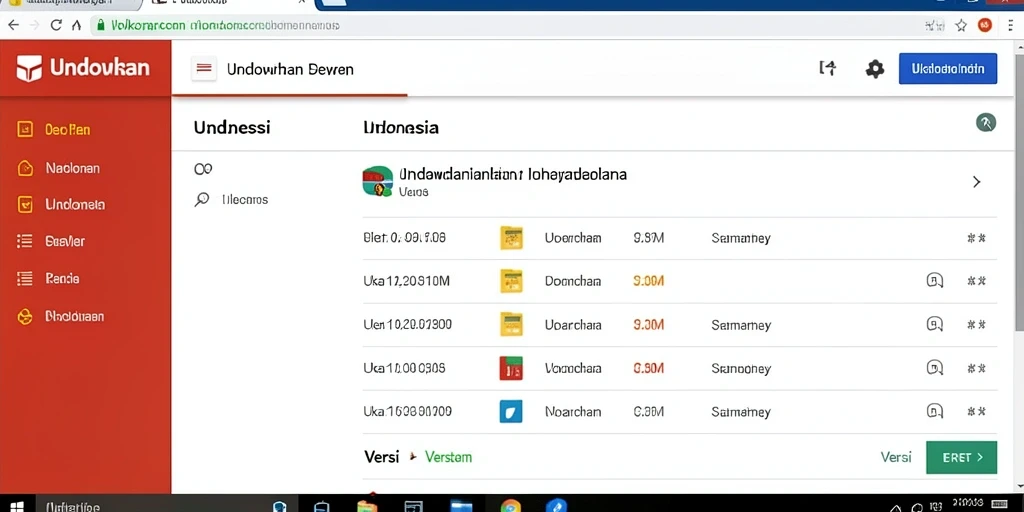The width and height of the screenshot is (1024, 512).
Task: Click the comment icon in Noarchan row
Action: (935, 411)
